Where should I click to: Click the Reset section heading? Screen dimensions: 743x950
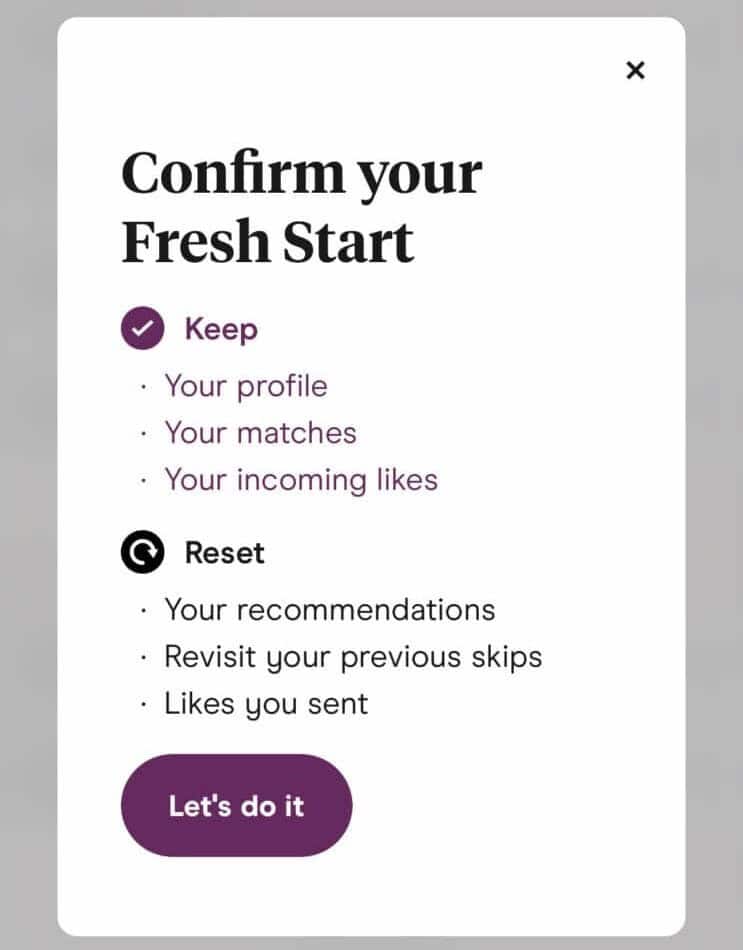[223, 551]
